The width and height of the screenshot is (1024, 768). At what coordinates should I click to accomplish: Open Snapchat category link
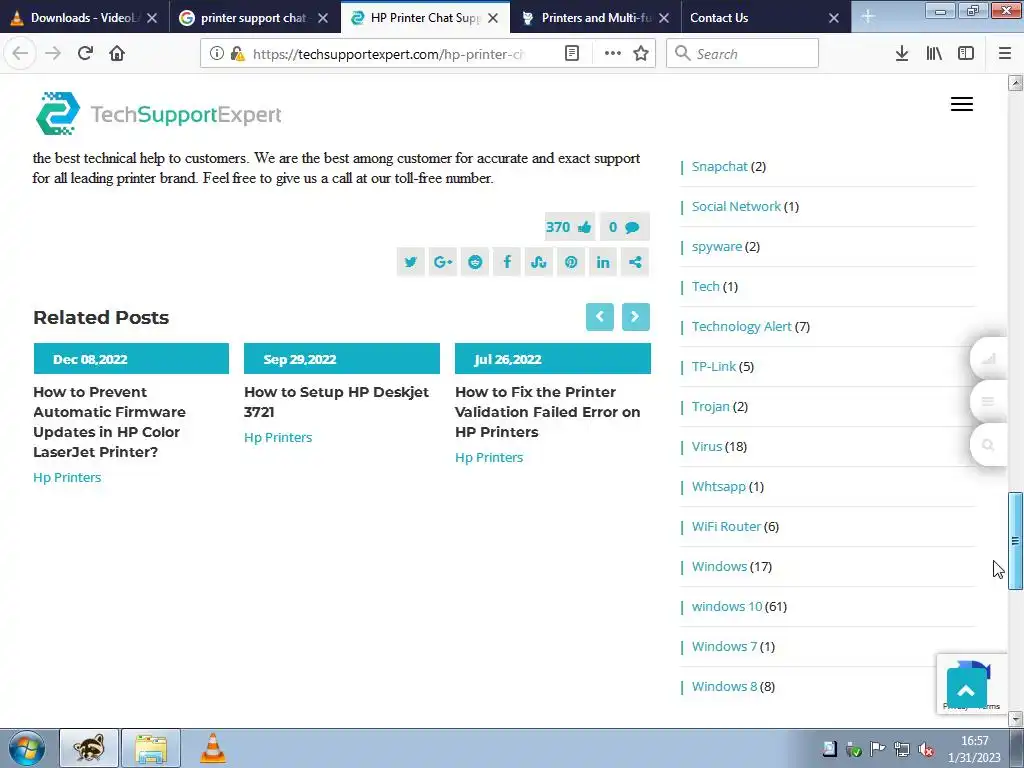pyautogui.click(x=719, y=167)
